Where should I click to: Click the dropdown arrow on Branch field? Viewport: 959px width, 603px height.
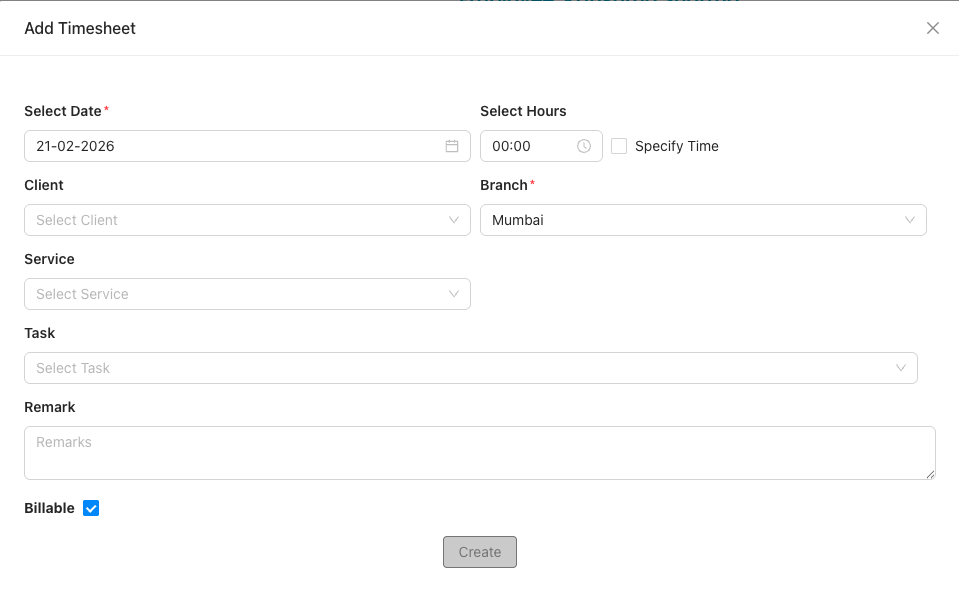[909, 220]
